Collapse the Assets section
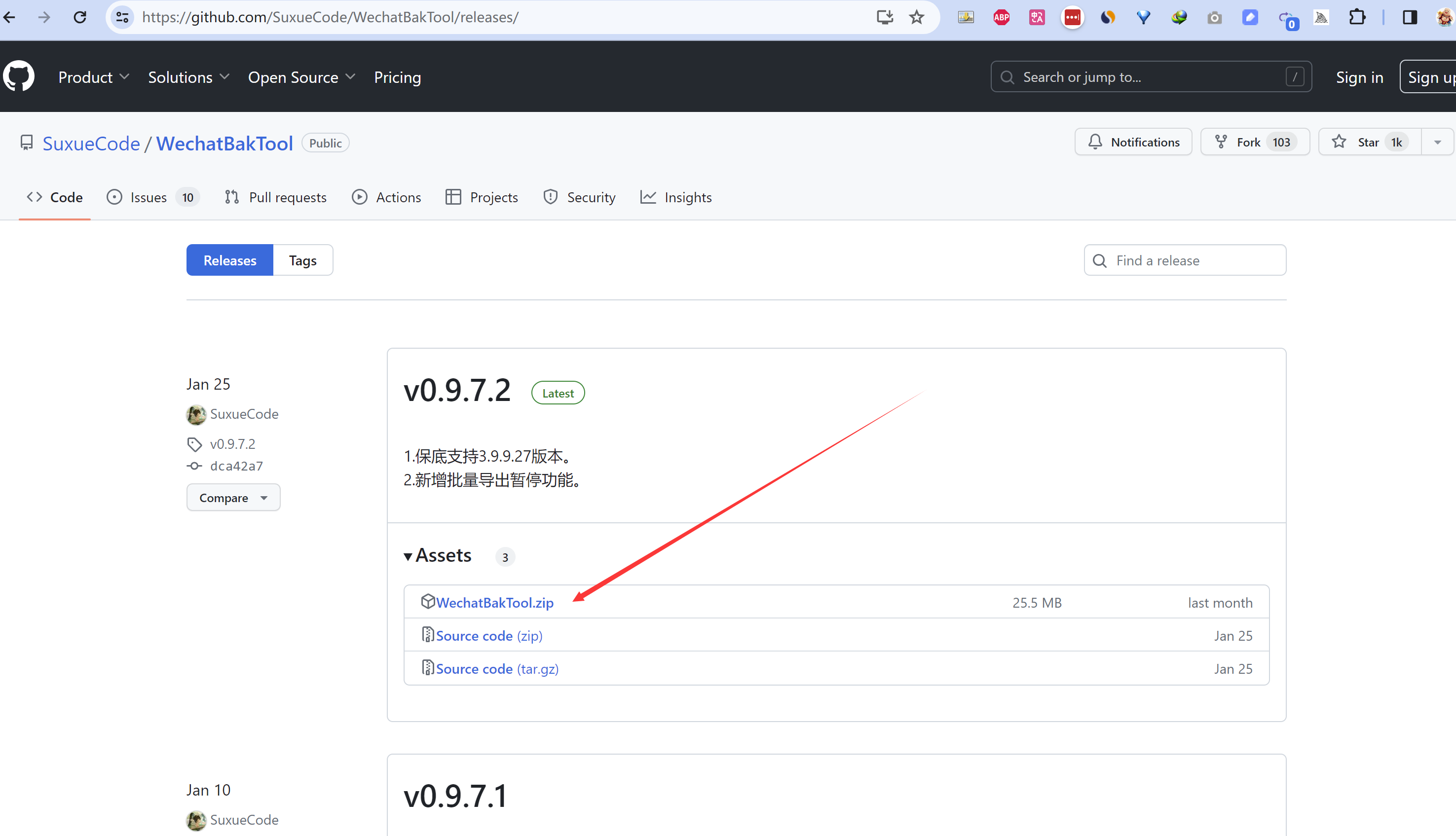 (x=438, y=555)
